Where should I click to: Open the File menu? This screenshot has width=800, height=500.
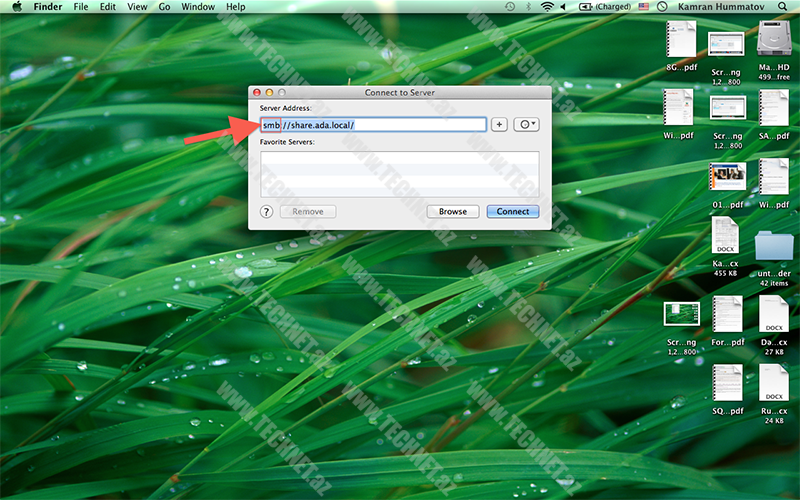click(x=81, y=7)
